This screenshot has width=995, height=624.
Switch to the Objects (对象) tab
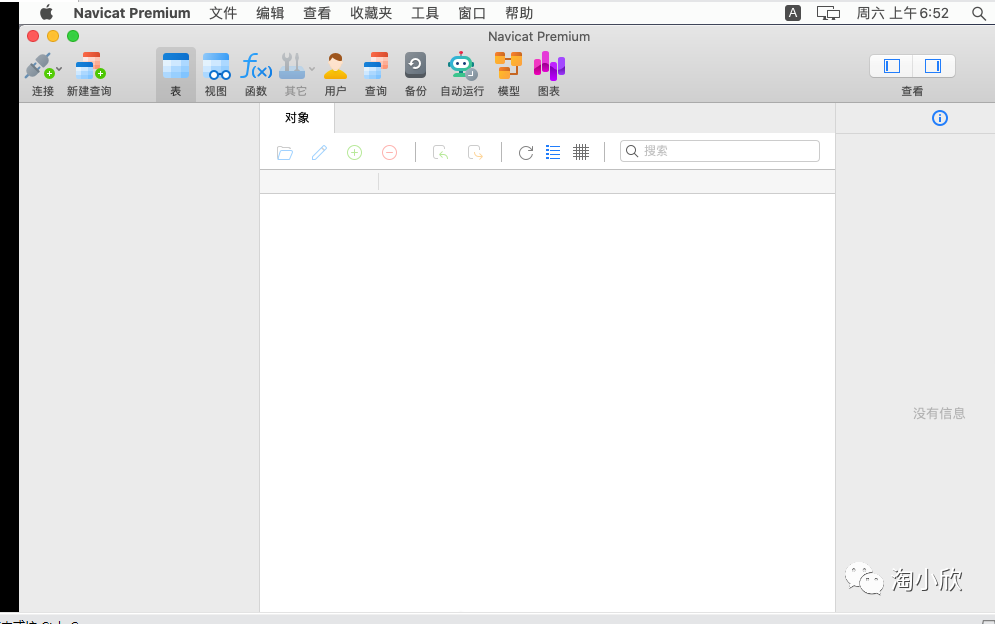pyautogui.click(x=297, y=118)
